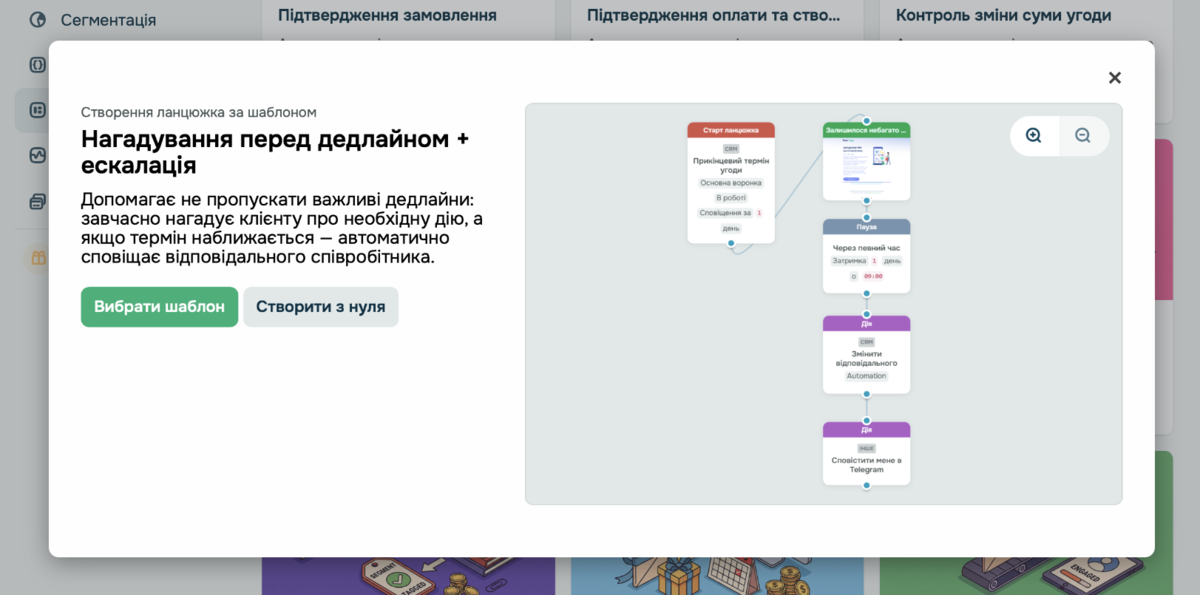Select the Старт ланцюжка node header

pyautogui.click(x=731, y=130)
